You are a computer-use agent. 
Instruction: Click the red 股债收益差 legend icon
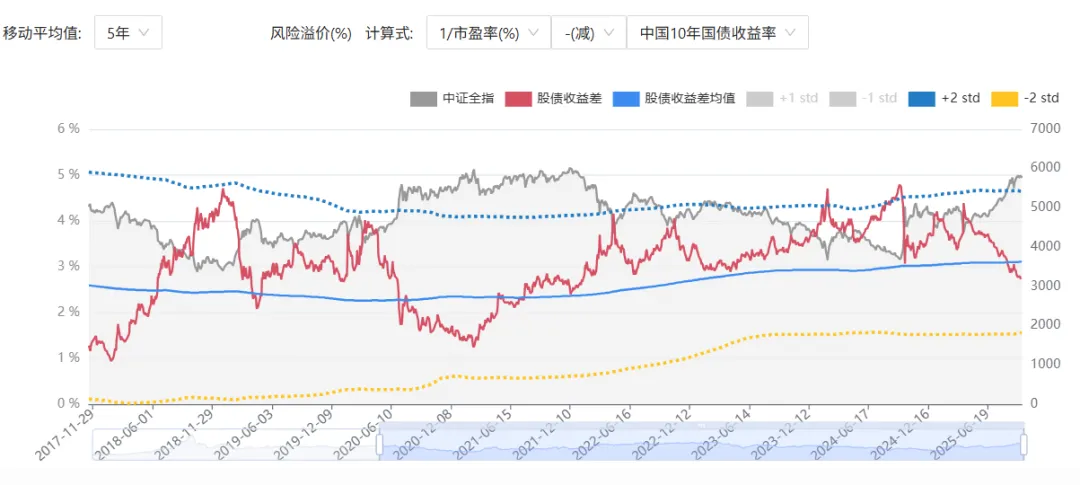point(517,99)
